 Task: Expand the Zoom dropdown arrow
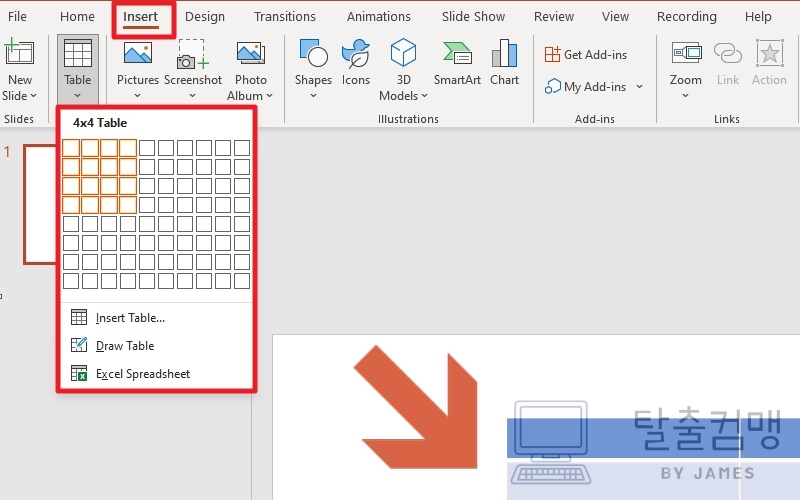click(x=685, y=95)
